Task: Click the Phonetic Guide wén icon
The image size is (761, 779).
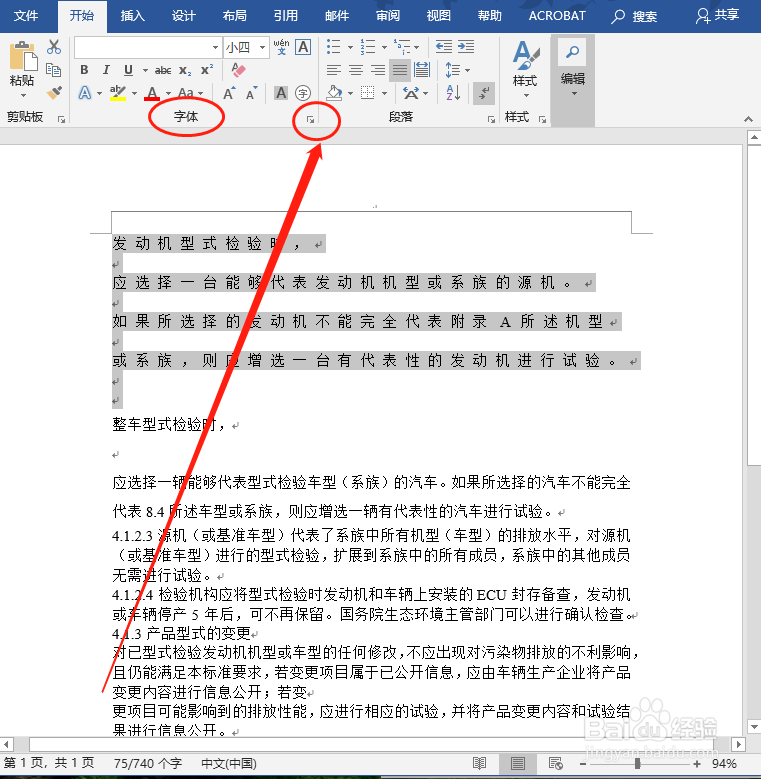Action: click(x=281, y=47)
